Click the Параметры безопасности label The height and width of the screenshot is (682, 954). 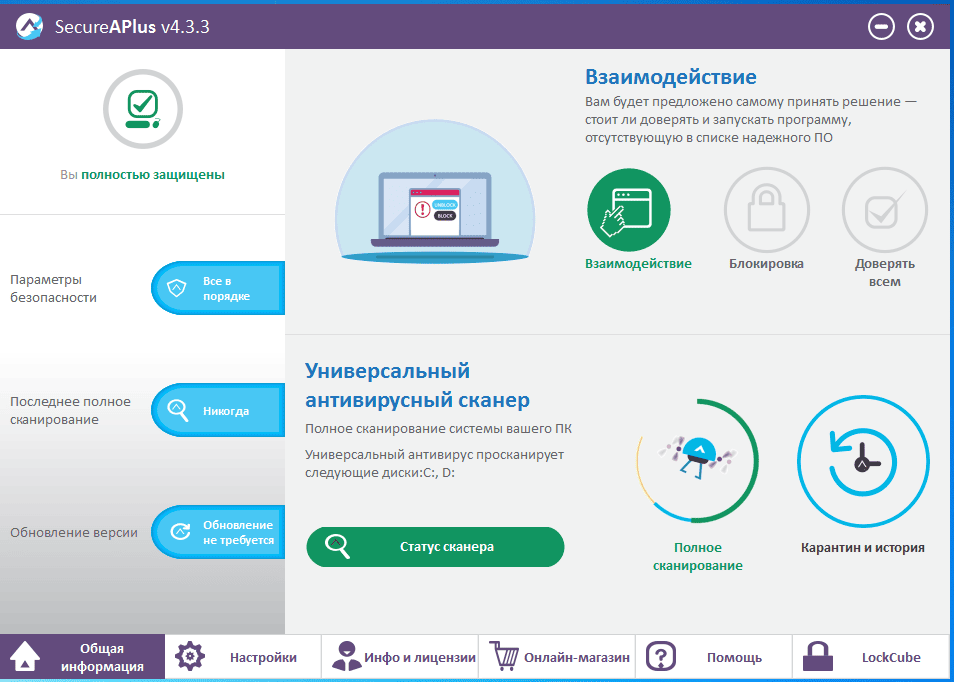click(54, 288)
